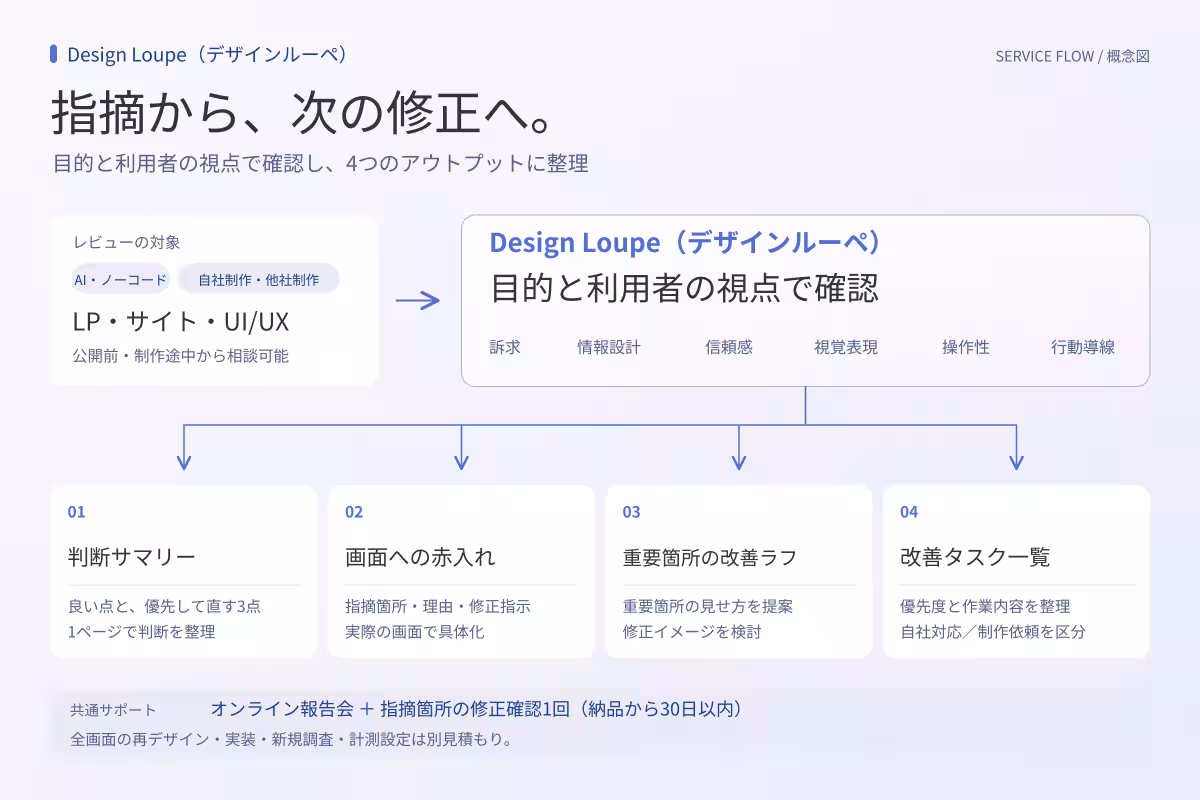Viewport: 1200px width, 800px height.
Task: Click the '共通サポート' label
Action: click(113, 710)
